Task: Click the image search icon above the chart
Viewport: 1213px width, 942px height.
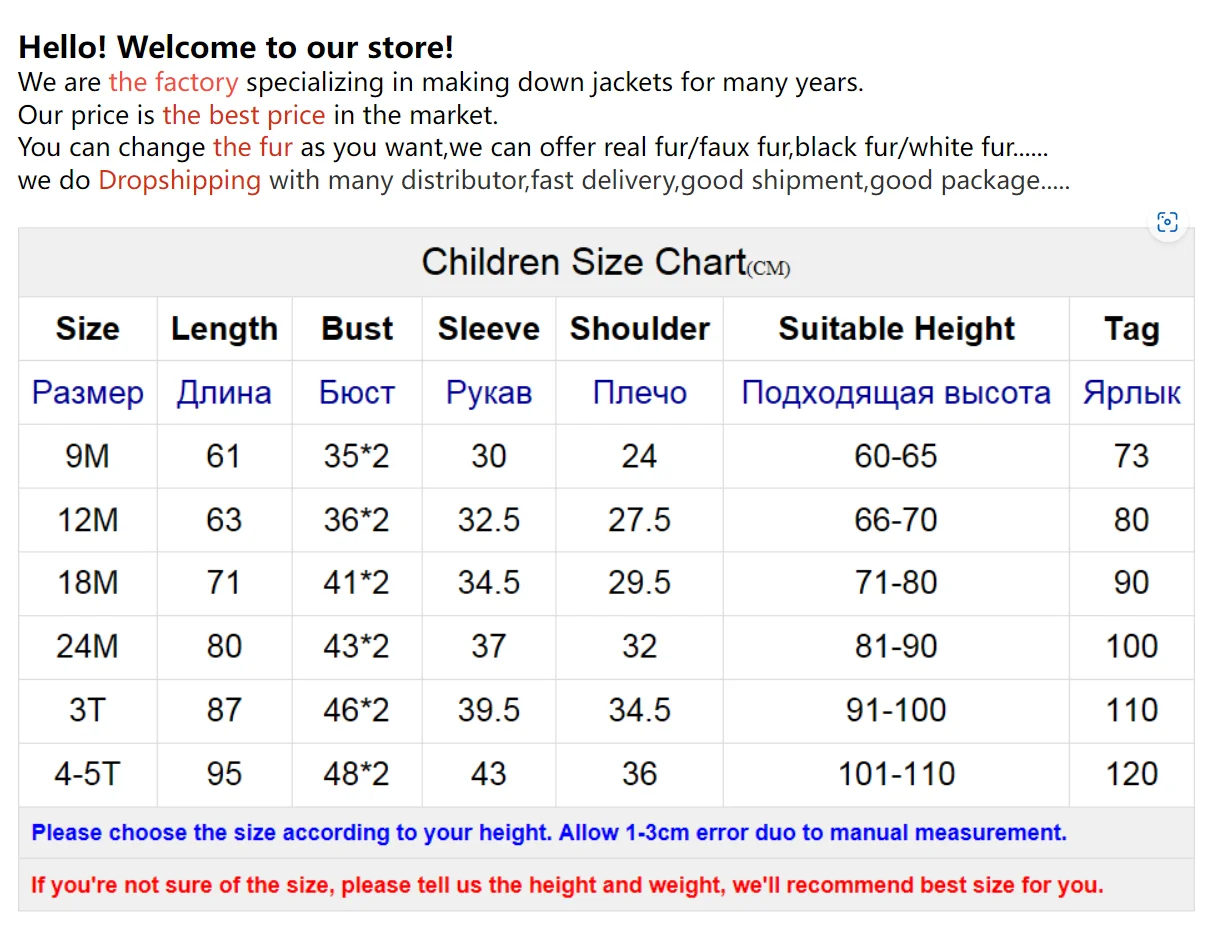Action: coord(1166,222)
